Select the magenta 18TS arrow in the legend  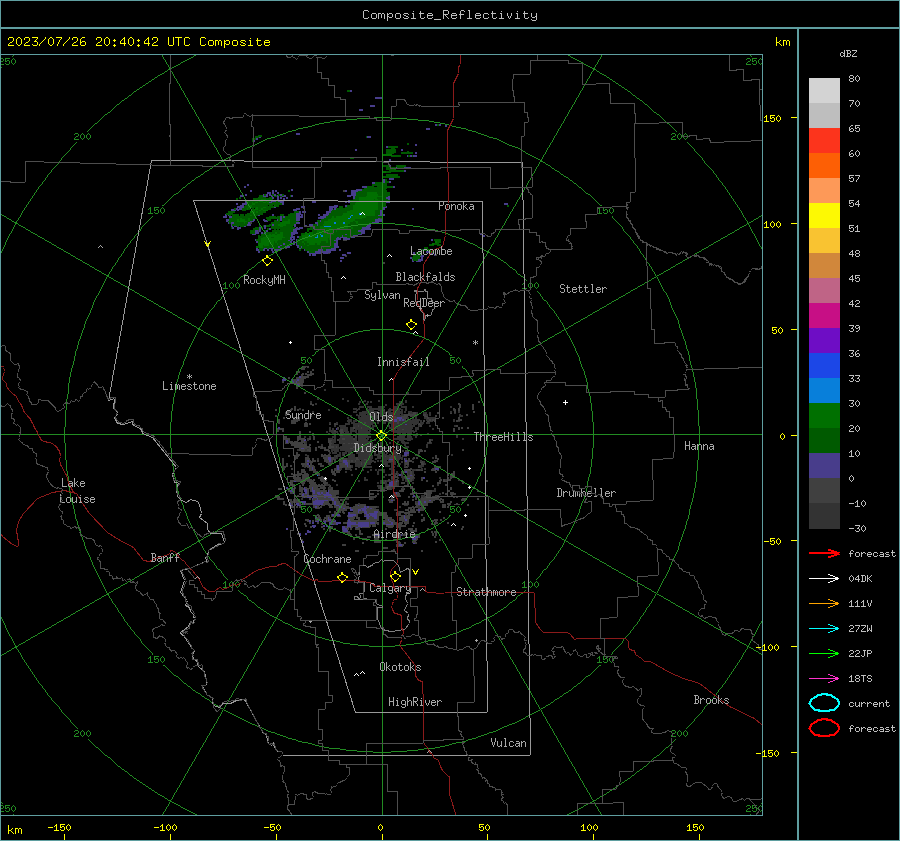pos(824,679)
